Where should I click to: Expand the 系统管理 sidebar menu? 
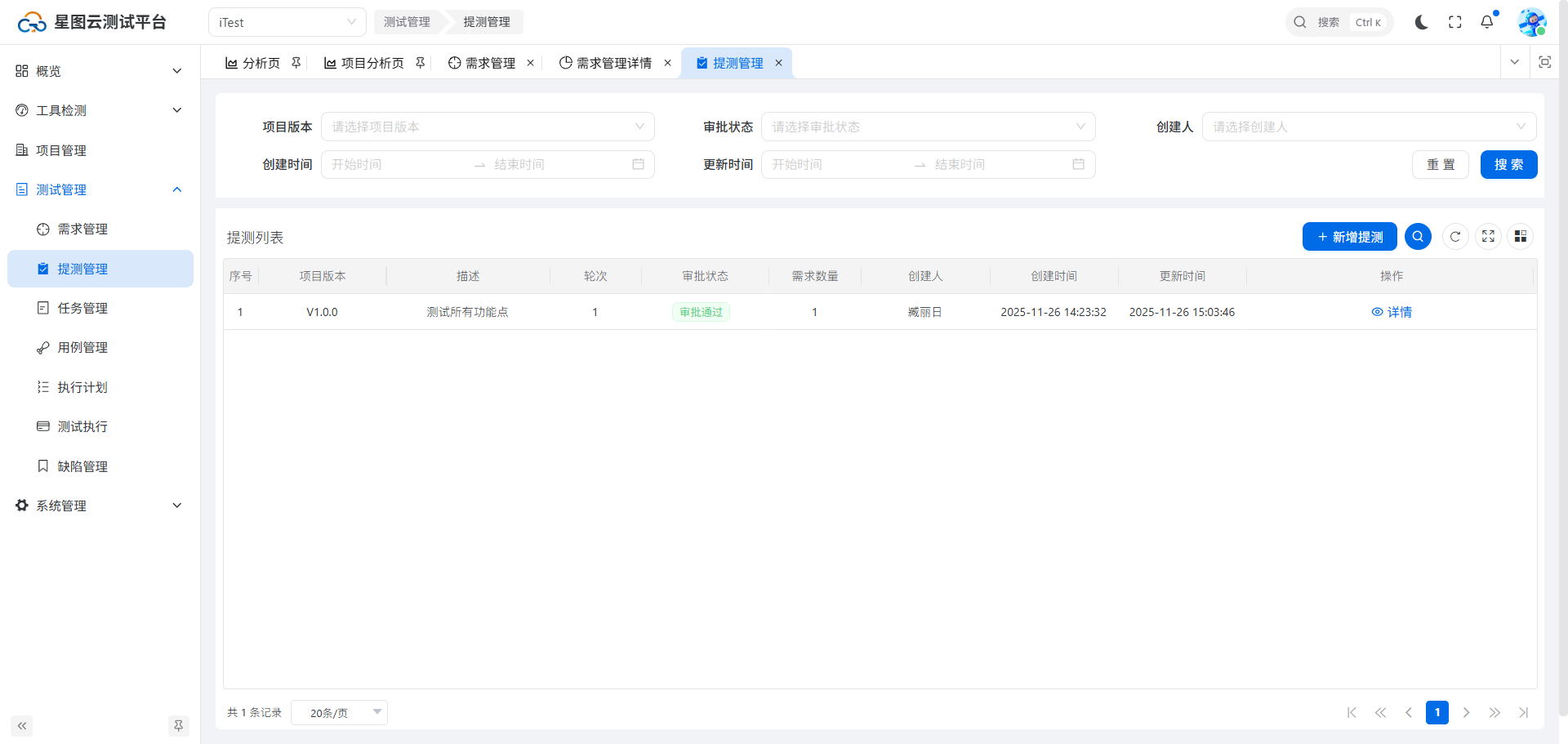[100, 506]
